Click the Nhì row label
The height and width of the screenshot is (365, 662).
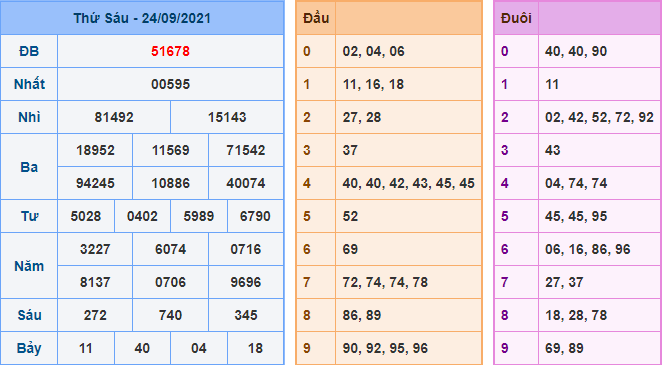(29, 117)
